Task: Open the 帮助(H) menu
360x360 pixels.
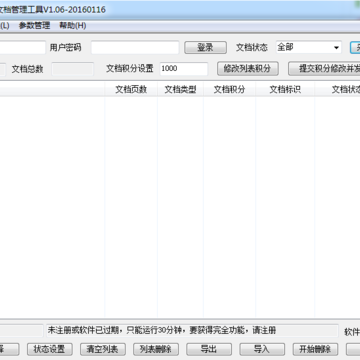Action: click(73, 26)
